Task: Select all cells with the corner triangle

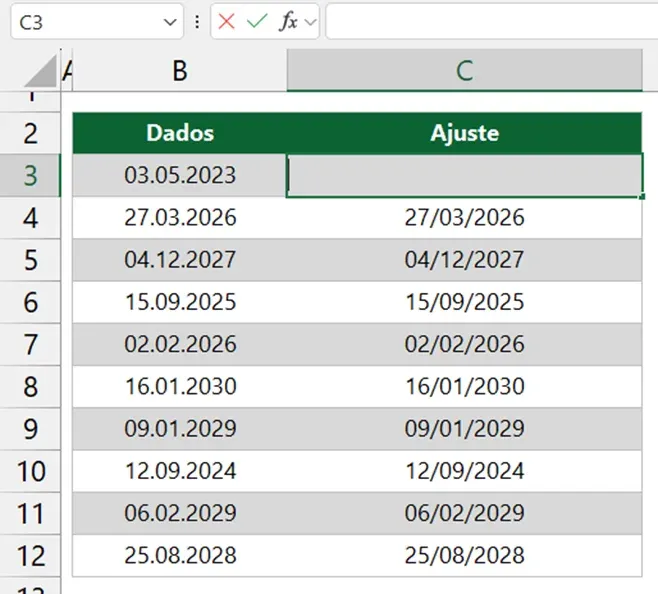Action: [41, 71]
